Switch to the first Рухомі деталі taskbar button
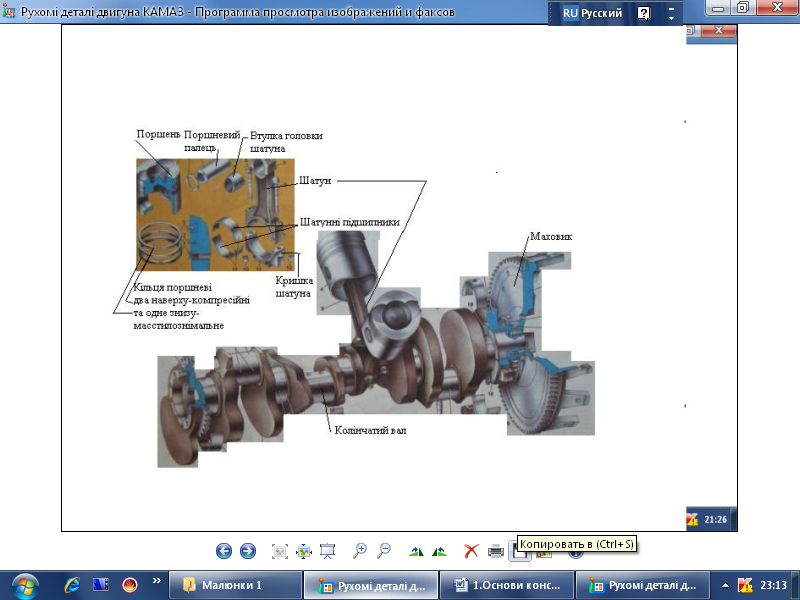 [371, 585]
